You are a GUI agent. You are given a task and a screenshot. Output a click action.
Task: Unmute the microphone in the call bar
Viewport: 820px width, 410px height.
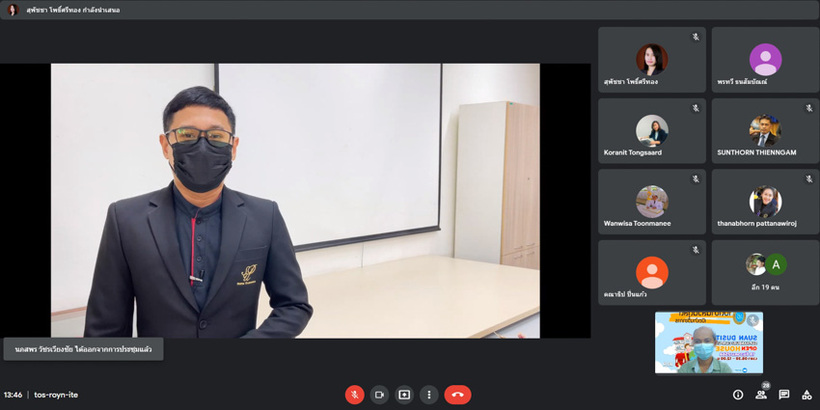click(x=355, y=395)
